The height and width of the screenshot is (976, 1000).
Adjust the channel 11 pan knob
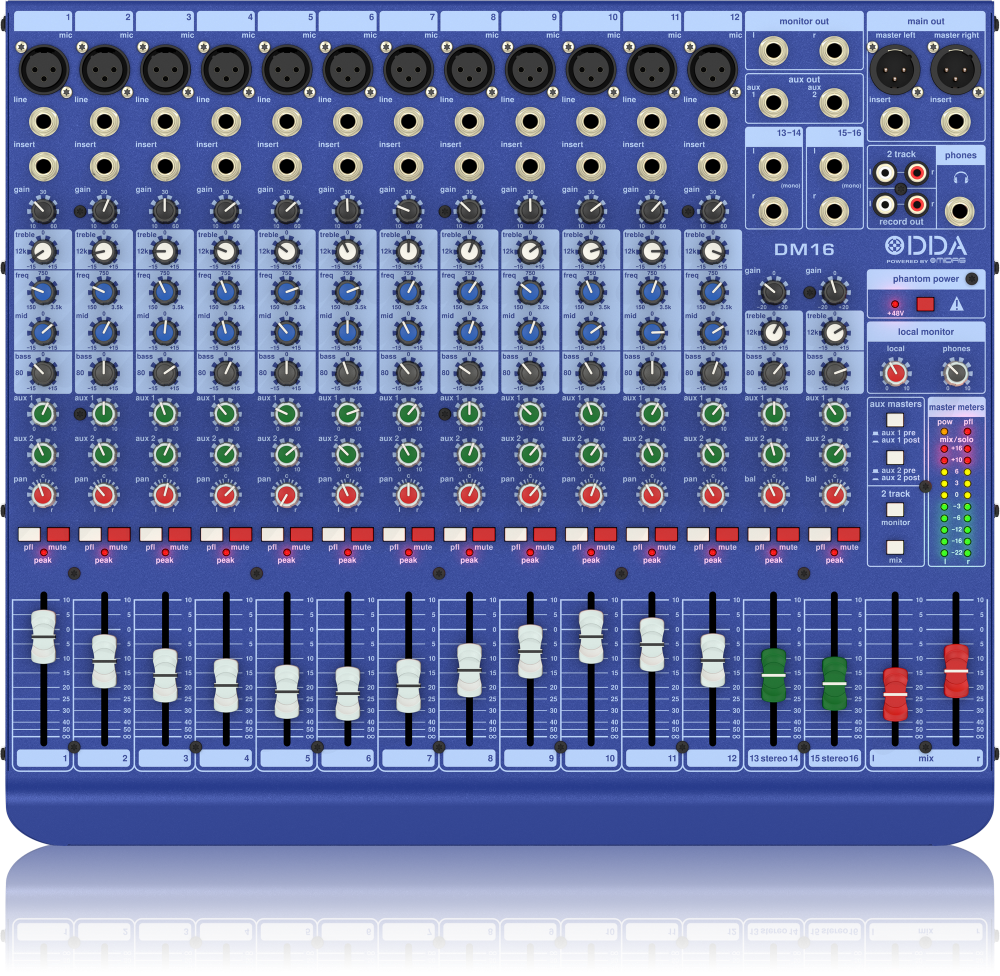pyautogui.click(x=652, y=495)
